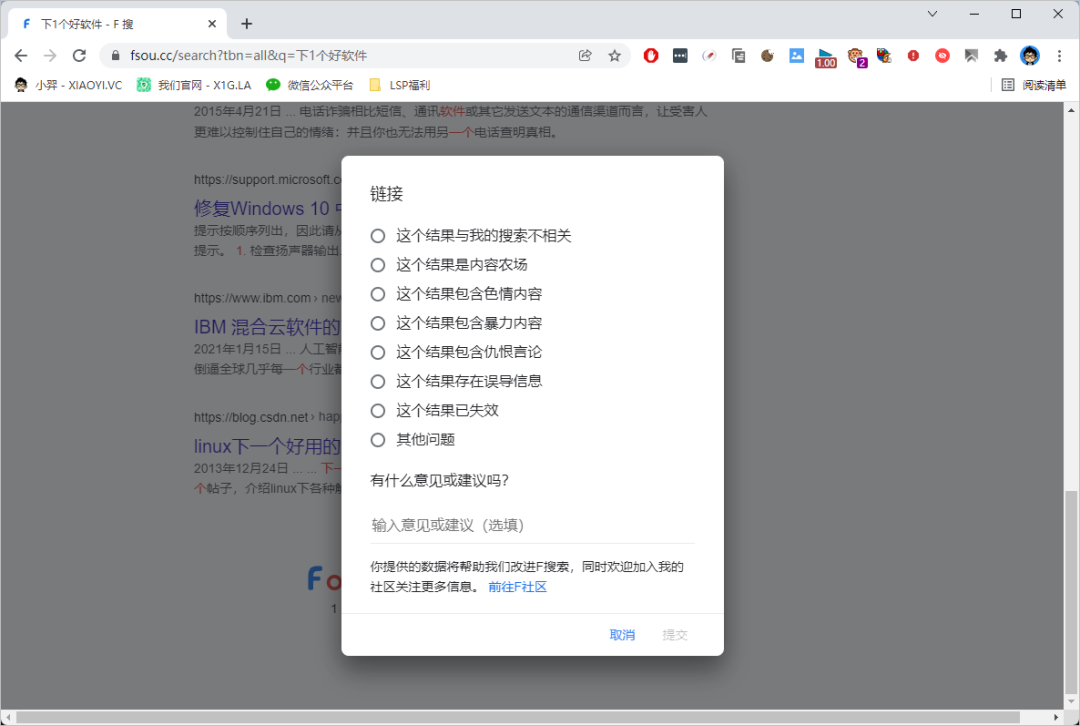
Task: Reload the page with the refresh icon
Action: click(x=79, y=56)
